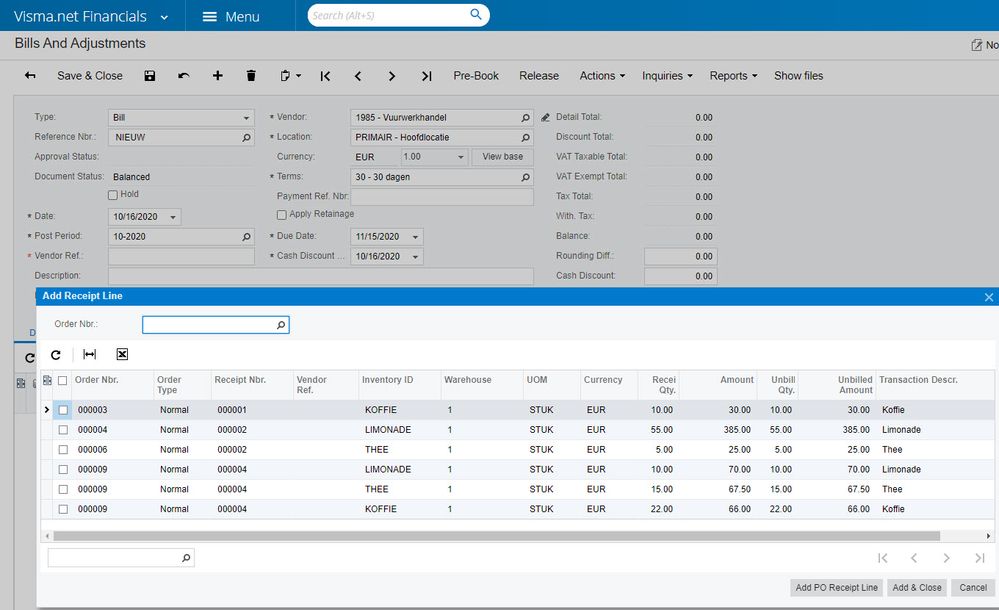Click the Release toolbar item
Image resolution: width=999 pixels, height=610 pixels.
[539, 76]
